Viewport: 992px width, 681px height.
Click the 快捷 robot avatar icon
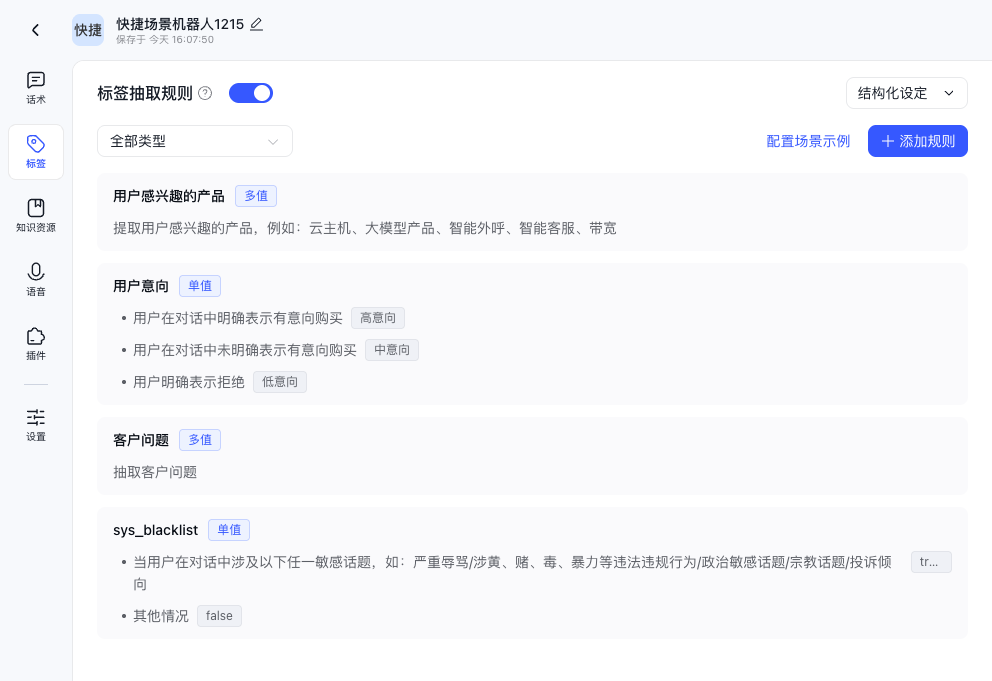[88, 30]
